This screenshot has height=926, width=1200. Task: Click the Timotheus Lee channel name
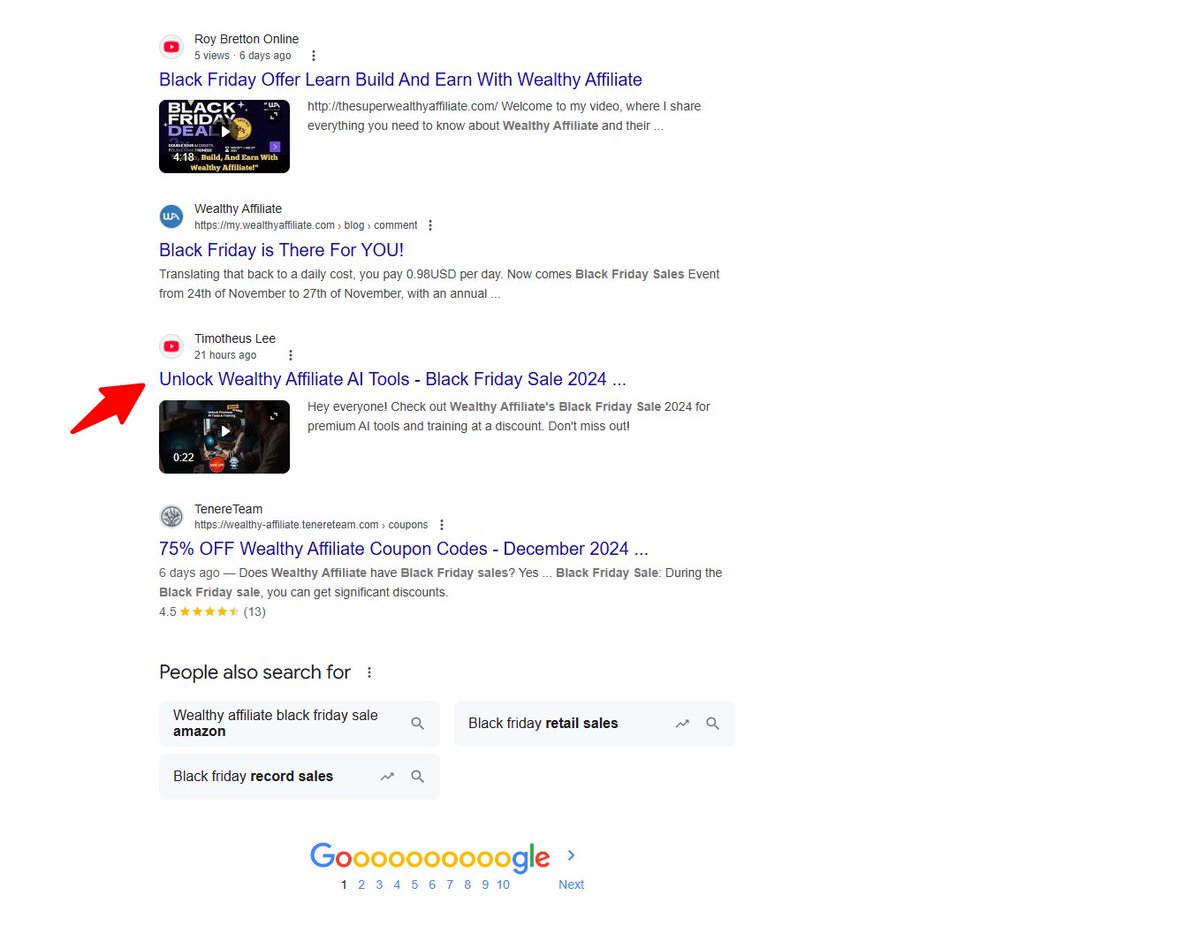pos(235,339)
